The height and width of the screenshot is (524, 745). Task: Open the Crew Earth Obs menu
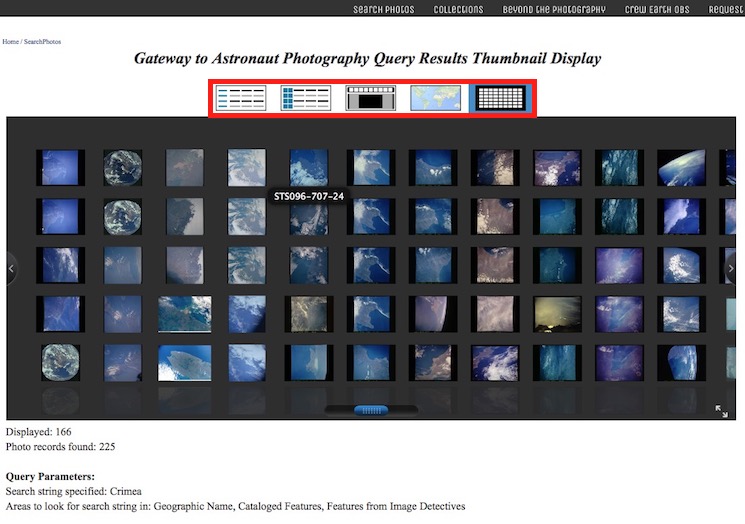click(659, 9)
